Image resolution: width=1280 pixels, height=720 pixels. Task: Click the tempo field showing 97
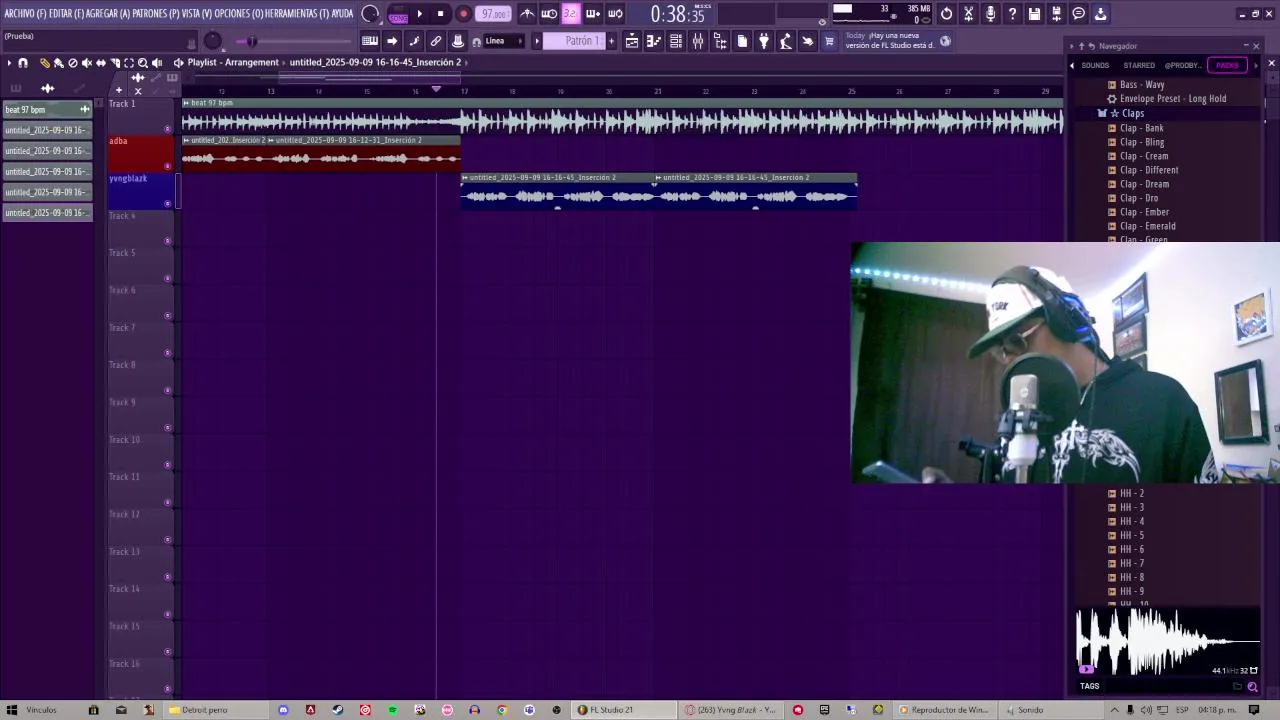point(494,14)
